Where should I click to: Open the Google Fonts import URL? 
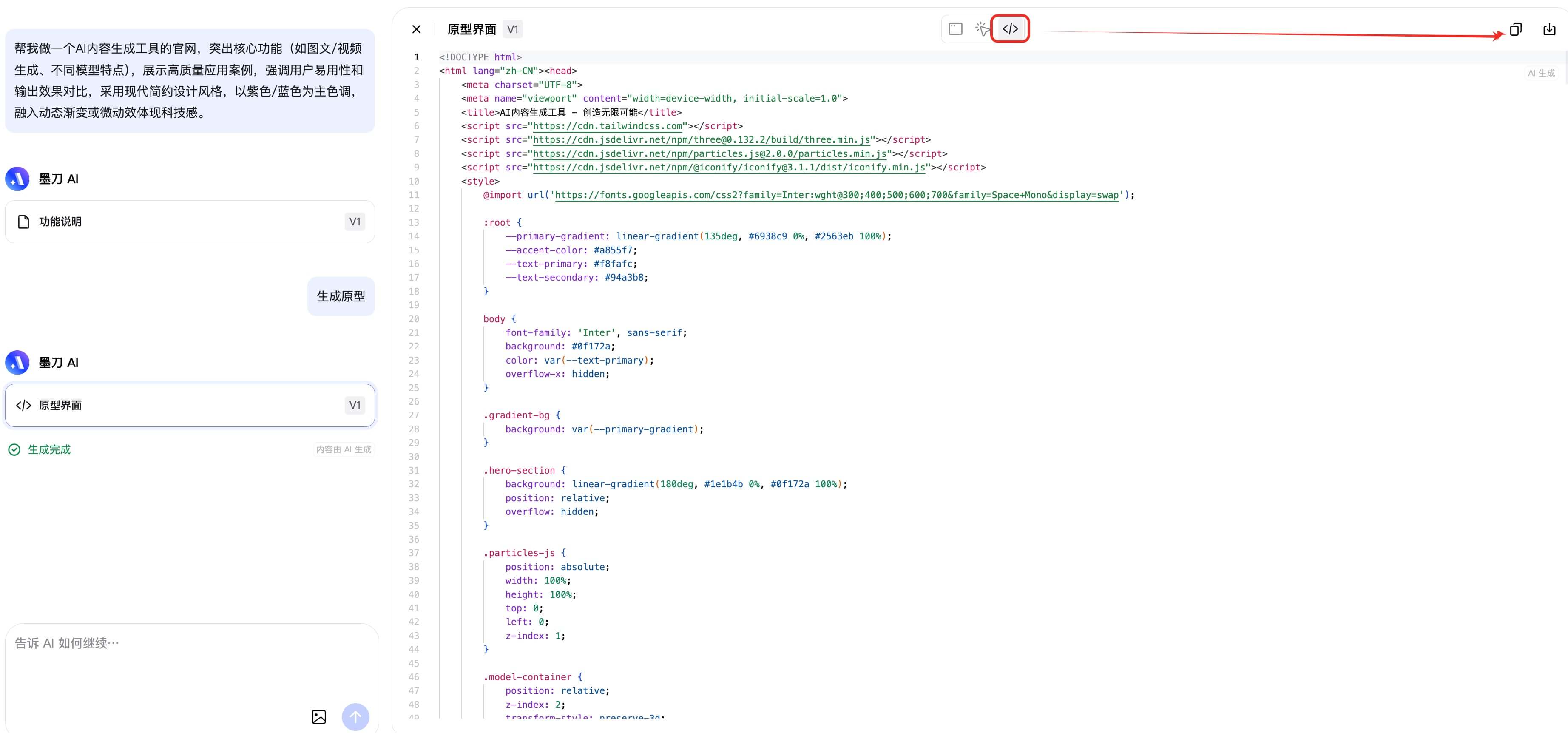(x=837, y=195)
